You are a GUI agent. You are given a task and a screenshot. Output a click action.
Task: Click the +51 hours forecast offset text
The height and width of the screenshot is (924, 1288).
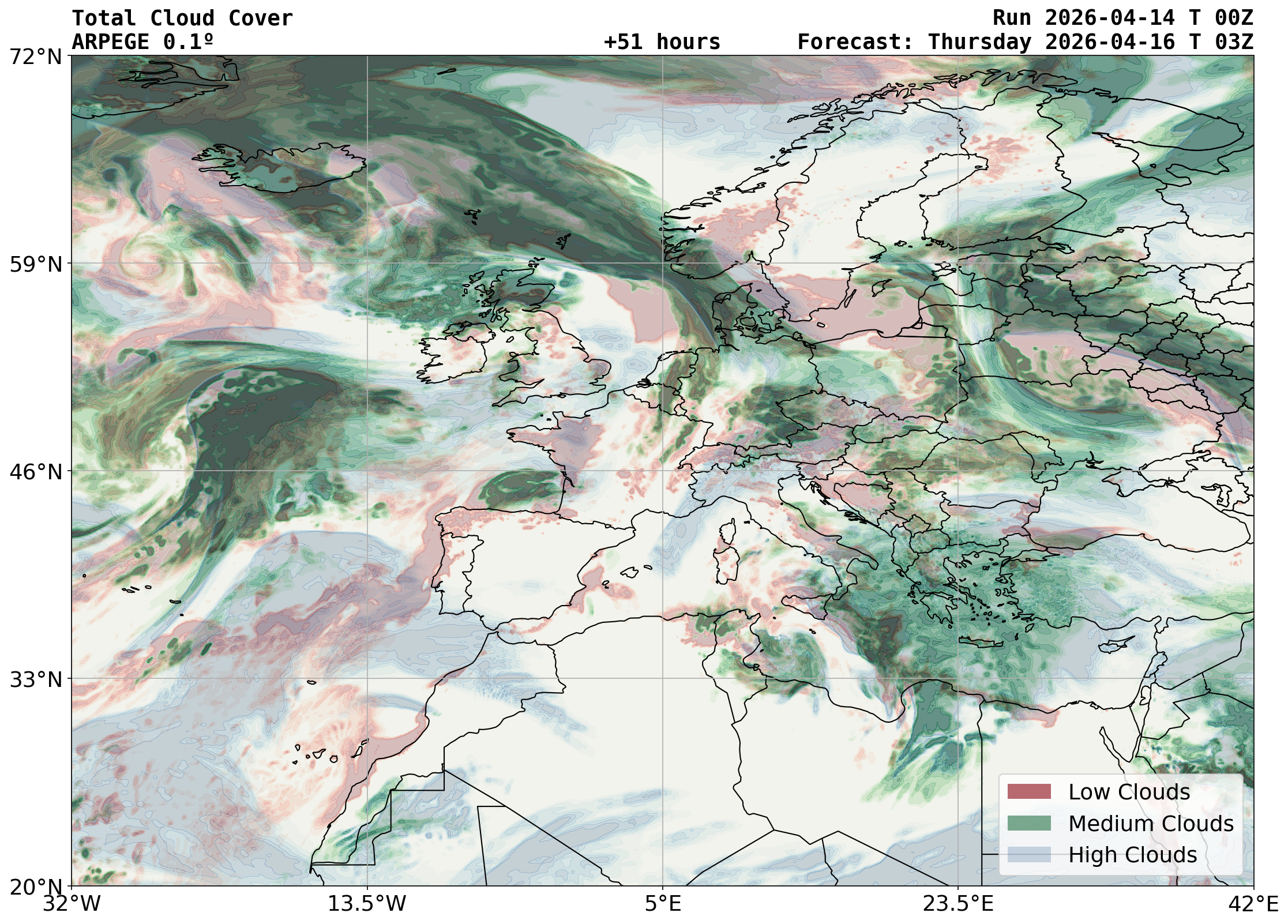pos(662,42)
